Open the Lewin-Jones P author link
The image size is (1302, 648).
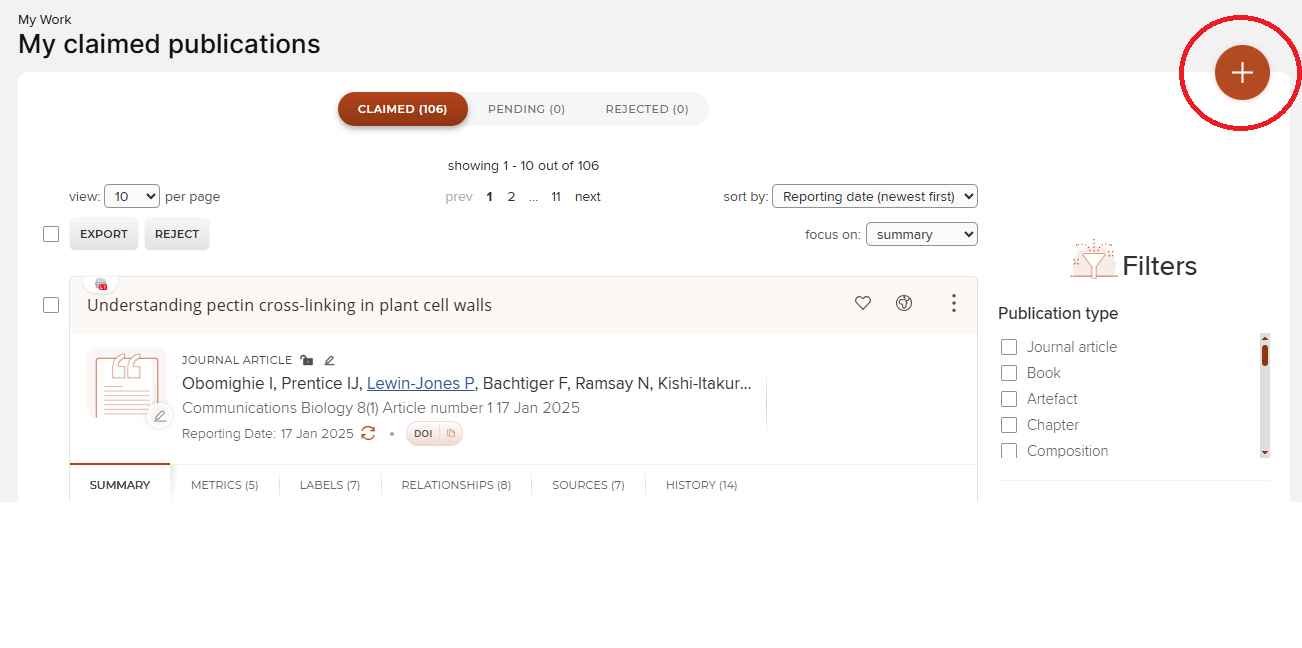coord(421,384)
